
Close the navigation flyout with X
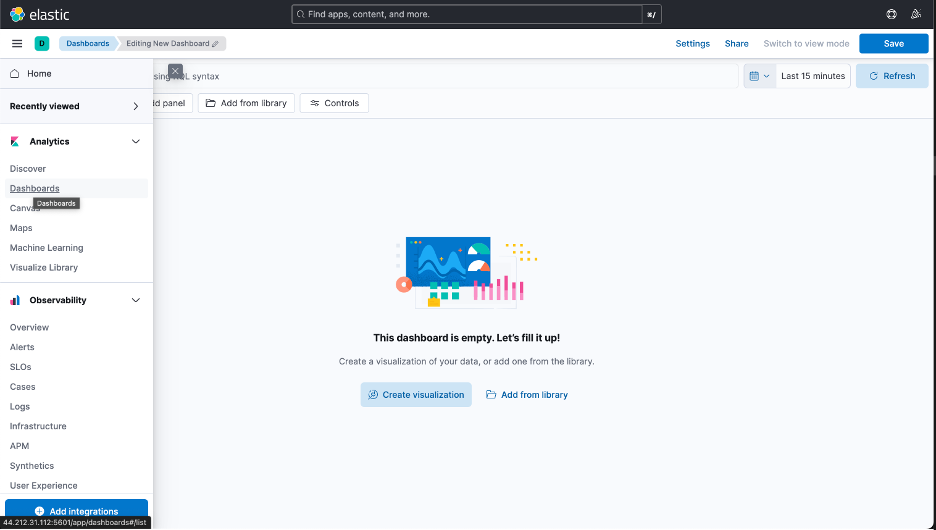point(175,71)
